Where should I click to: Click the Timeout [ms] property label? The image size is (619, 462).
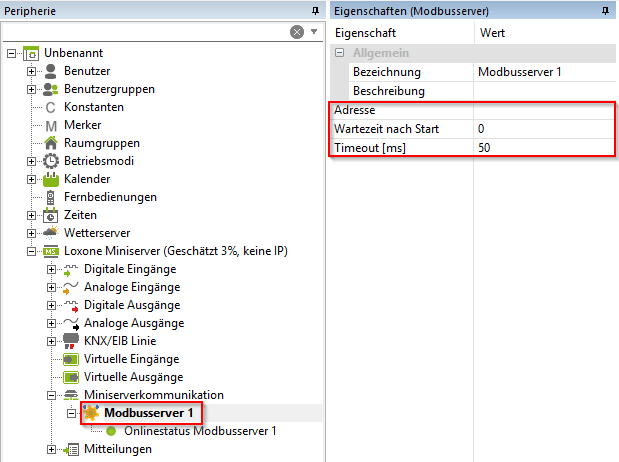[370, 148]
